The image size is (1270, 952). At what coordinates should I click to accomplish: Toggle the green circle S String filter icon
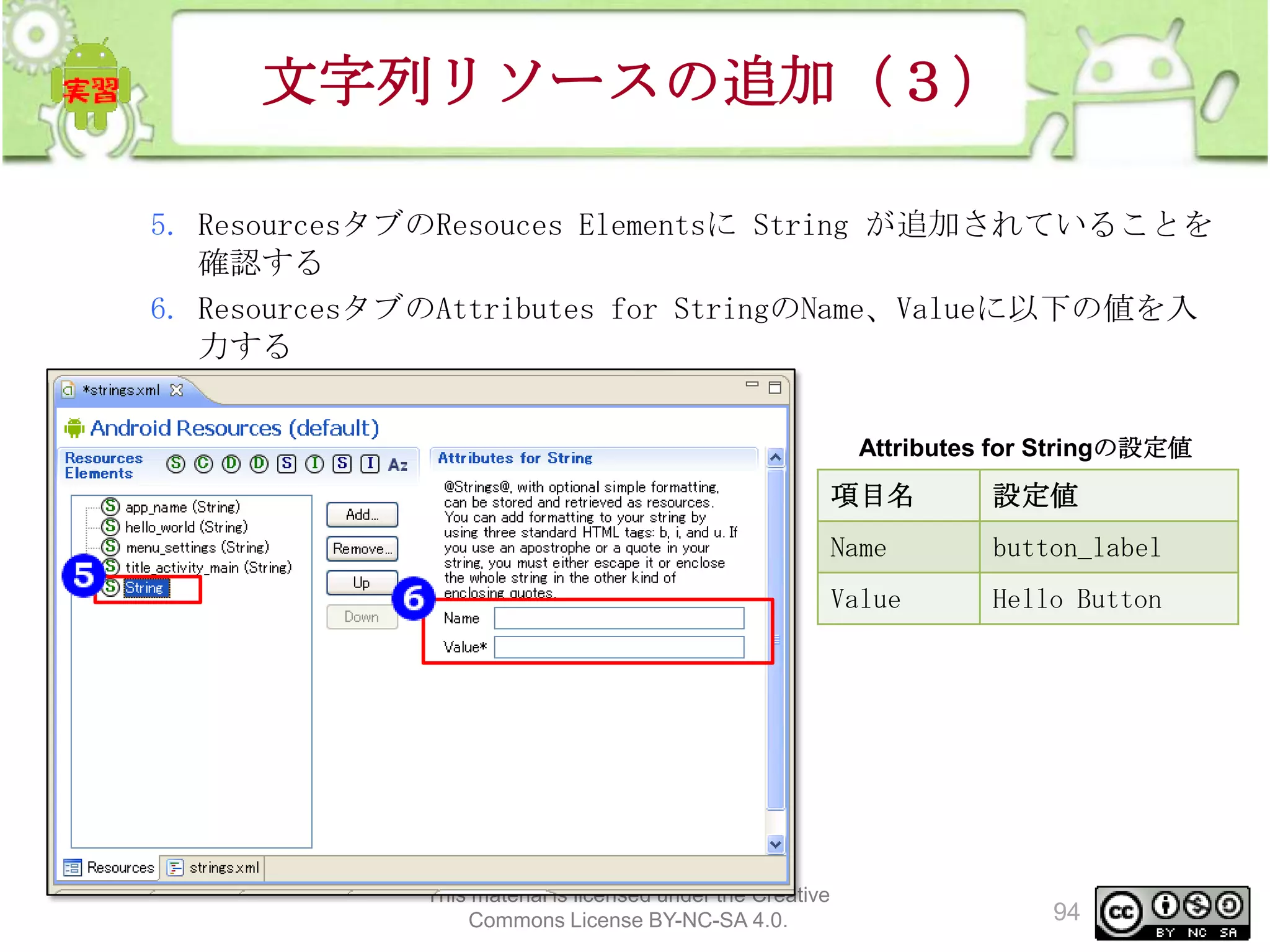(176, 464)
